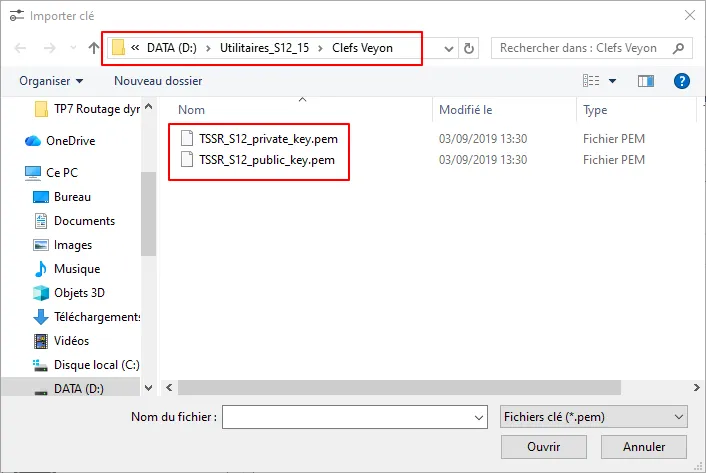Open the Organiser menu
This screenshot has width=706, height=473.
click(x=51, y=81)
